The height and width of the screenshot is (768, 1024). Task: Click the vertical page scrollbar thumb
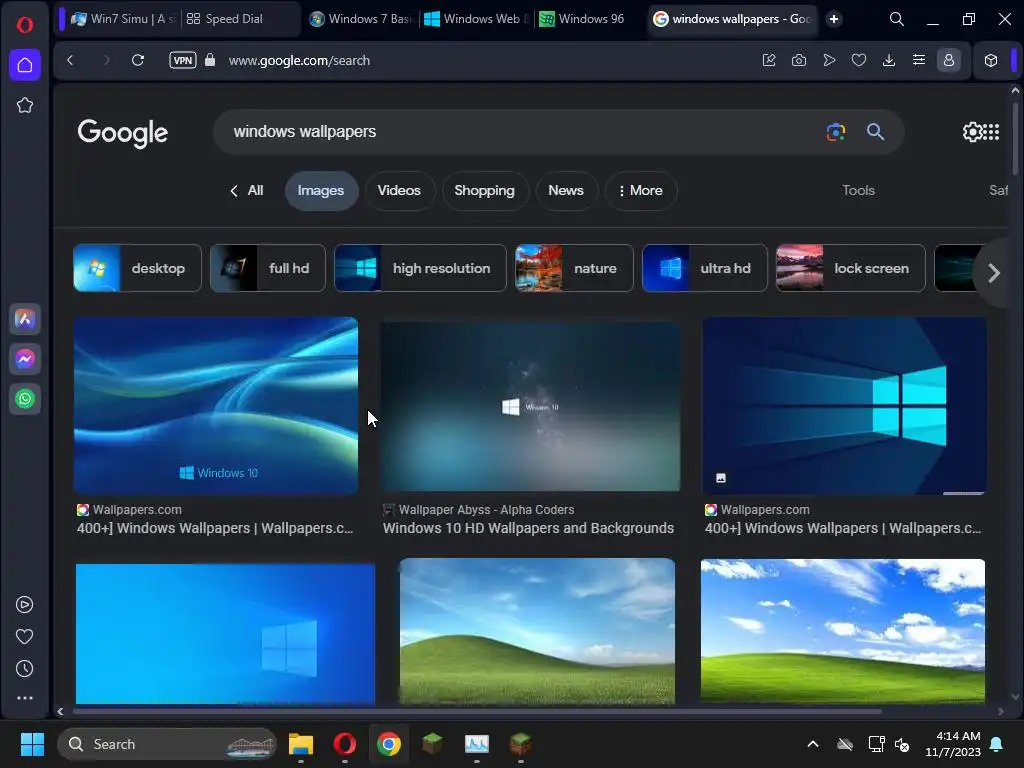tap(1015, 137)
